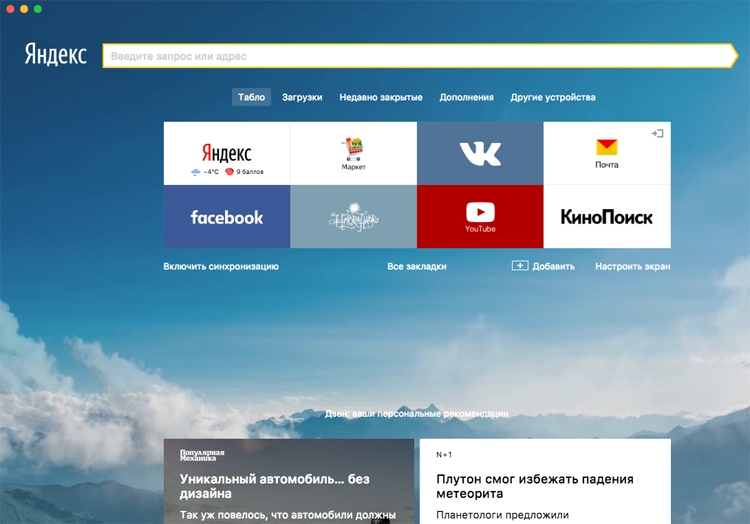Image resolution: width=750 pixels, height=524 pixels.
Task: Click the 'Так уж повелось' snippet text
Action: (x=287, y=515)
